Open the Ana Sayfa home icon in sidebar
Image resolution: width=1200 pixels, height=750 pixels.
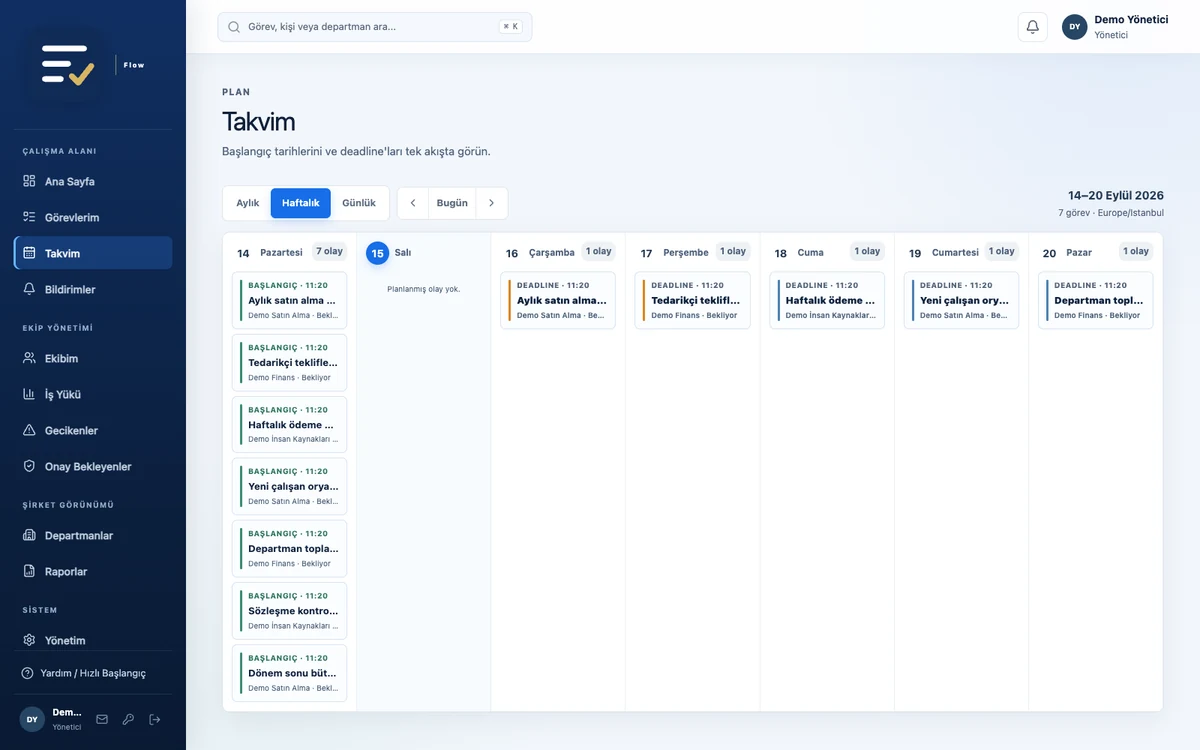[x=29, y=181]
